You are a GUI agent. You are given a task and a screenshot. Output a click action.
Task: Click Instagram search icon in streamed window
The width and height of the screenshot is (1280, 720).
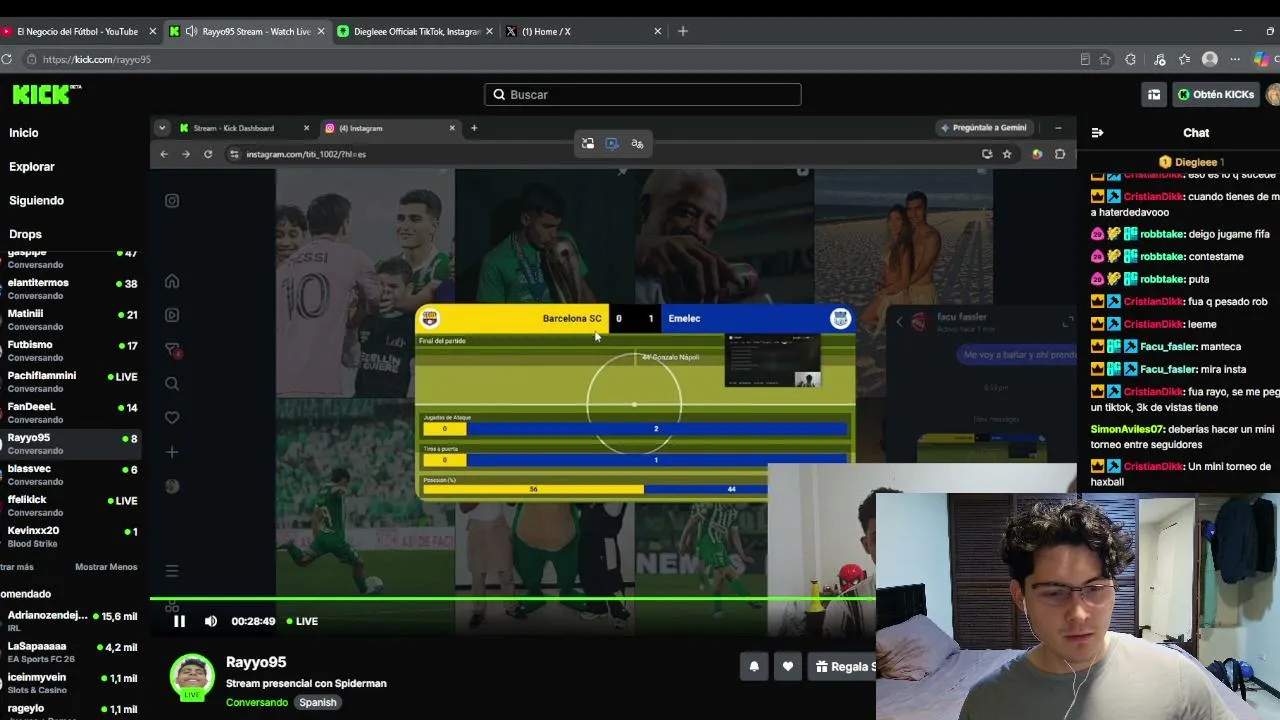pos(172,384)
